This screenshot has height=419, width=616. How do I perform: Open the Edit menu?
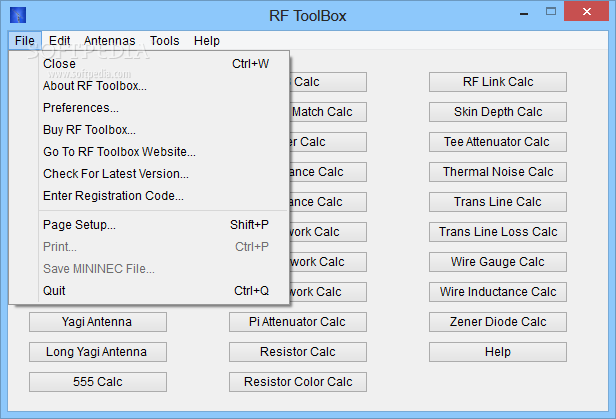click(x=59, y=40)
